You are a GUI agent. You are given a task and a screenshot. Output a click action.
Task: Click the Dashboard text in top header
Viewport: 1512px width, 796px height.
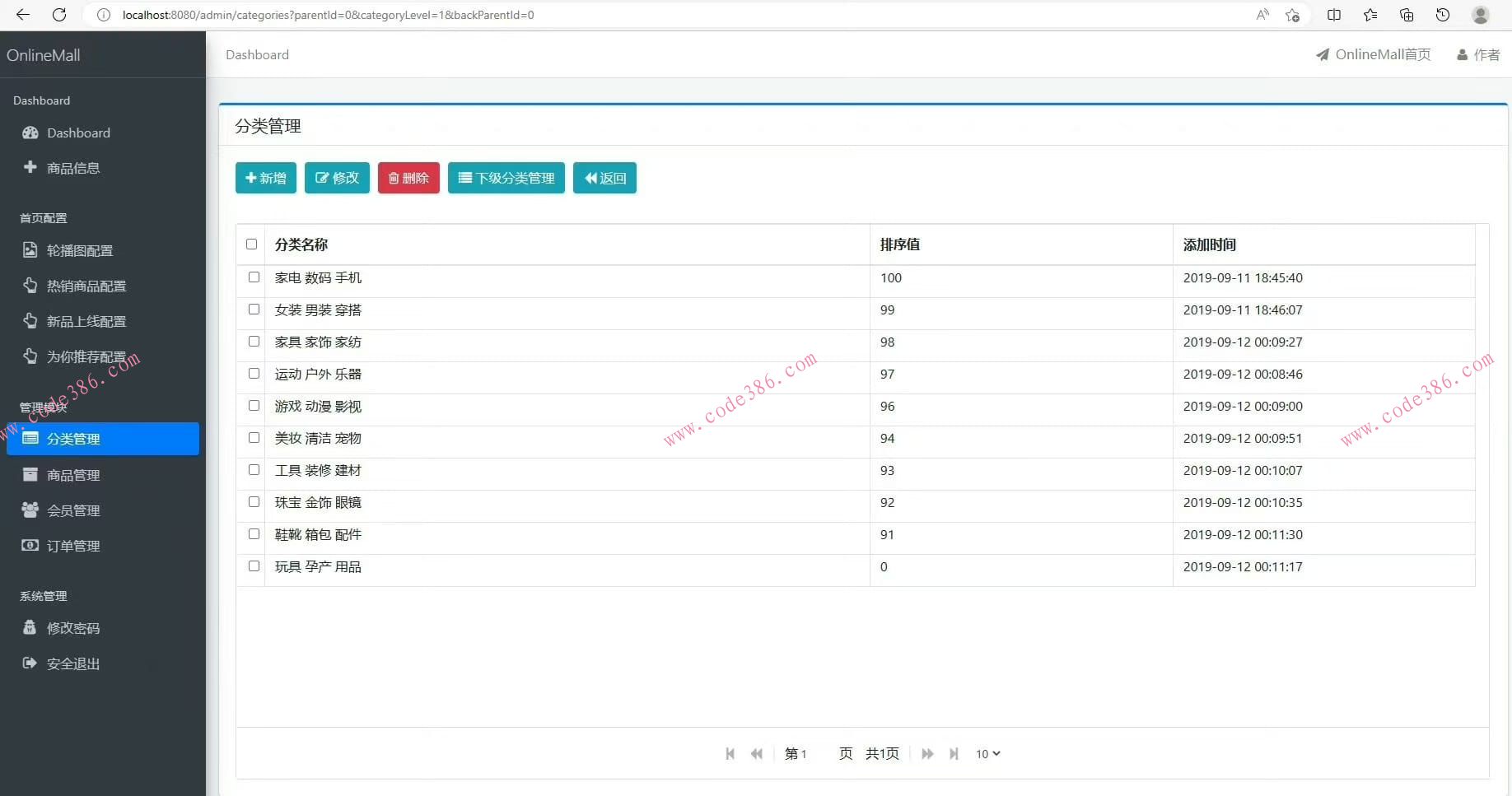[x=258, y=54]
